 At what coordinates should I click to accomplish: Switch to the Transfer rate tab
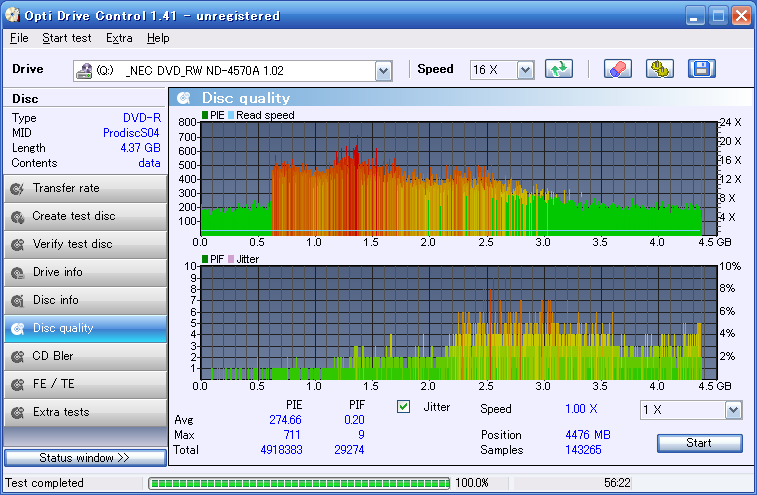coord(85,188)
